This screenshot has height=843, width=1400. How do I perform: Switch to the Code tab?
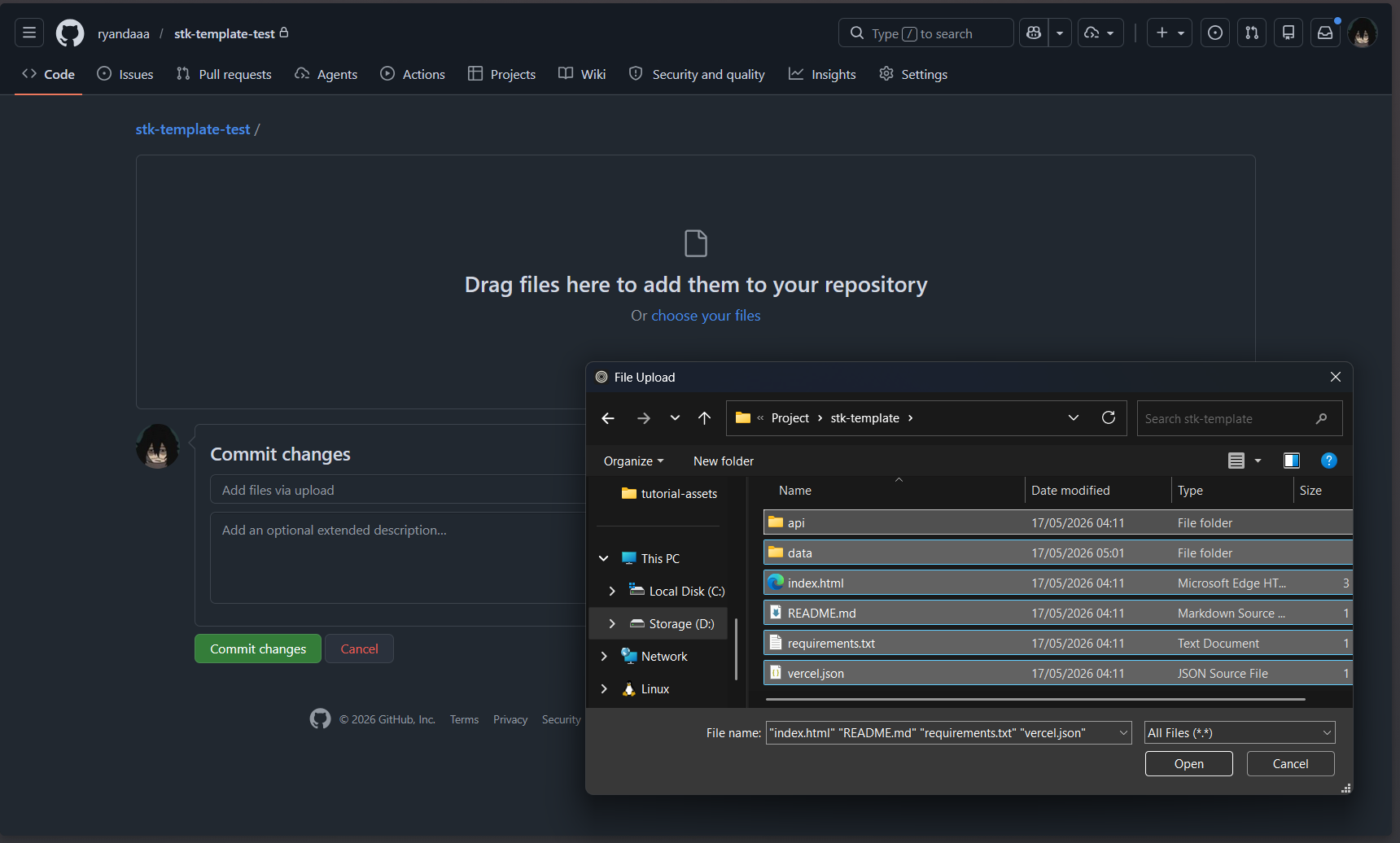point(48,74)
